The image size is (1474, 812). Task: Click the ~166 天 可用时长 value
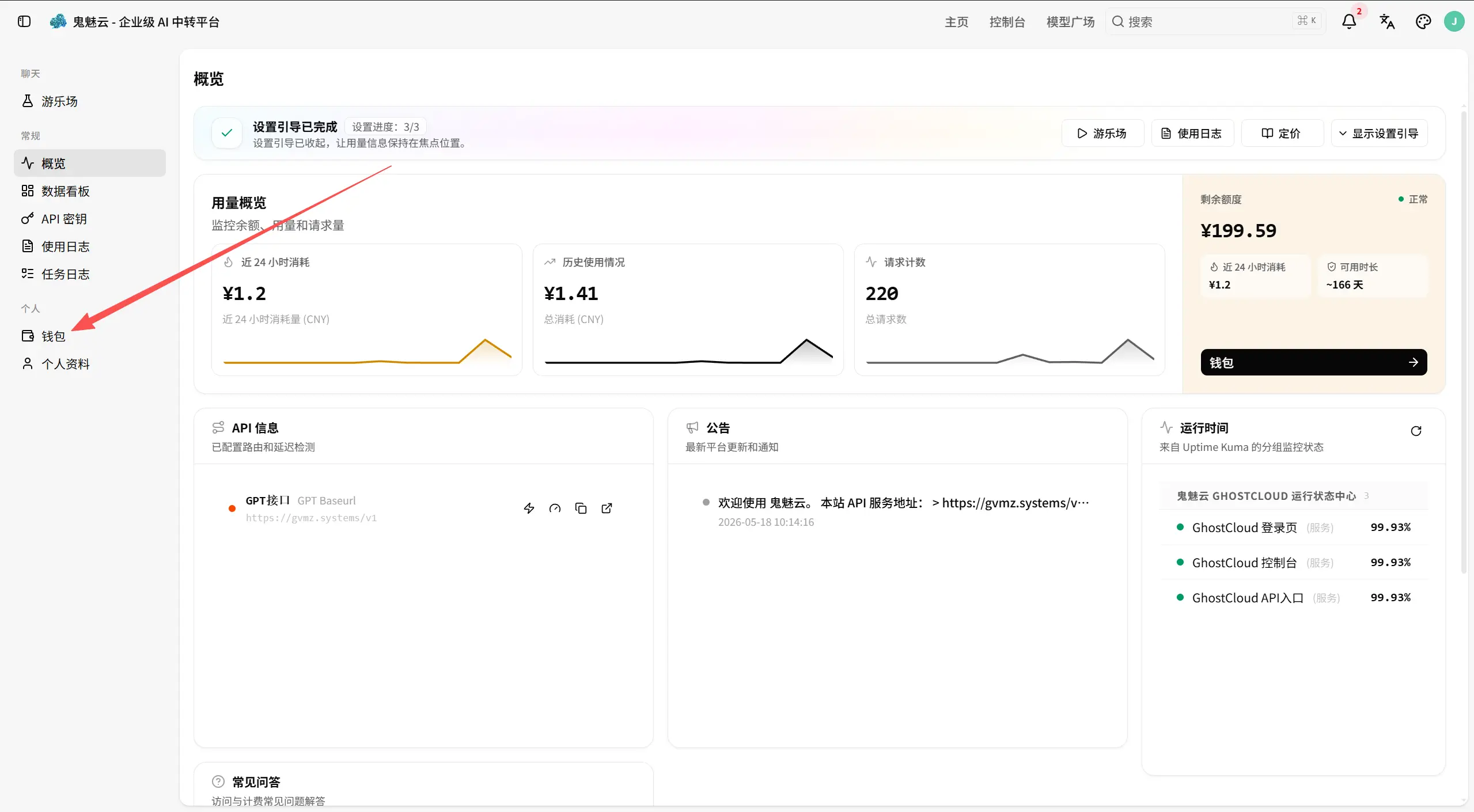coord(1345,285)
